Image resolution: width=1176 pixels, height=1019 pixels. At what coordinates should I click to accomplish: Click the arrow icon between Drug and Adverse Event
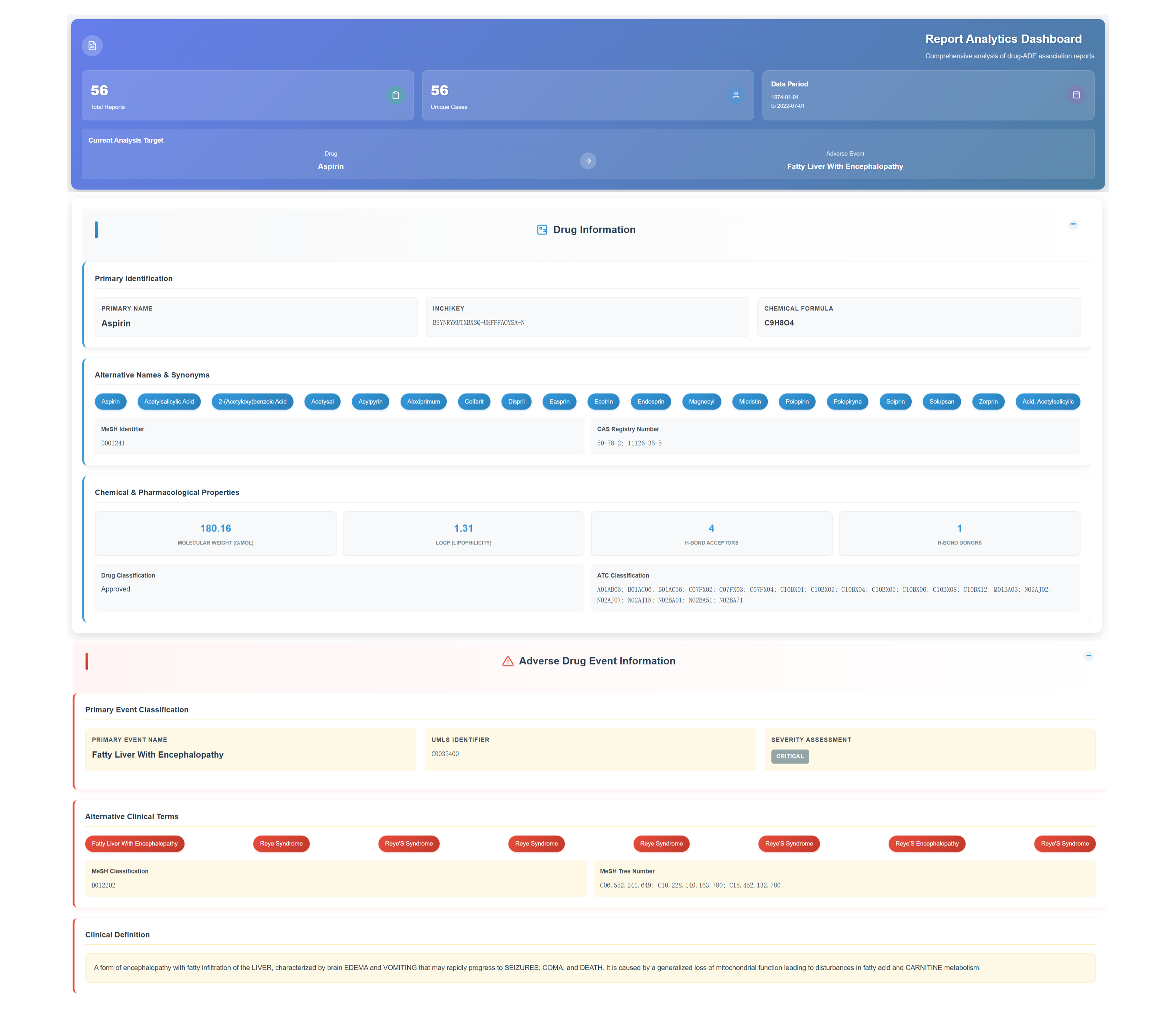587,161
